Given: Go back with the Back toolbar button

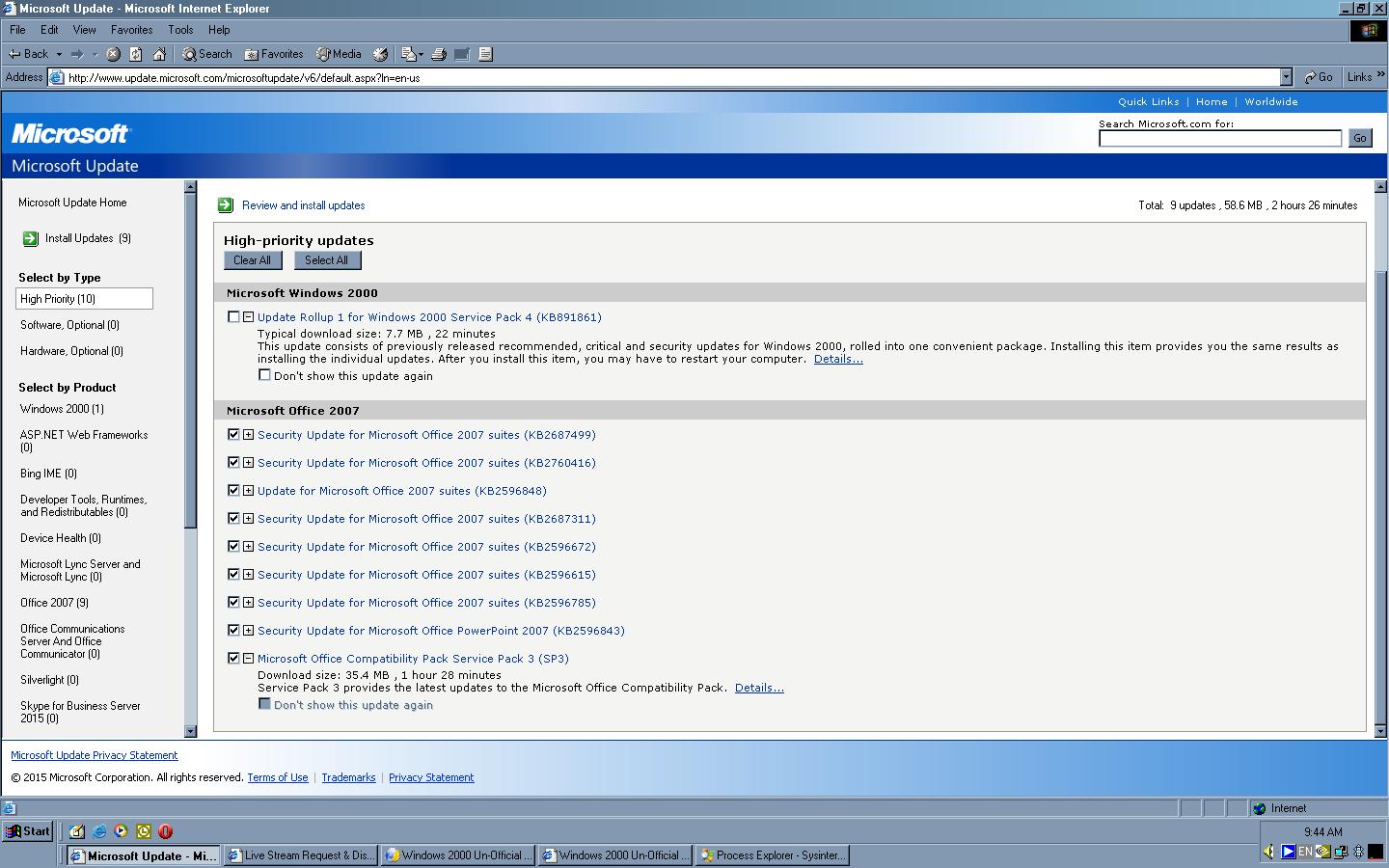Looking at the screenshot, I should click(28, 54).
